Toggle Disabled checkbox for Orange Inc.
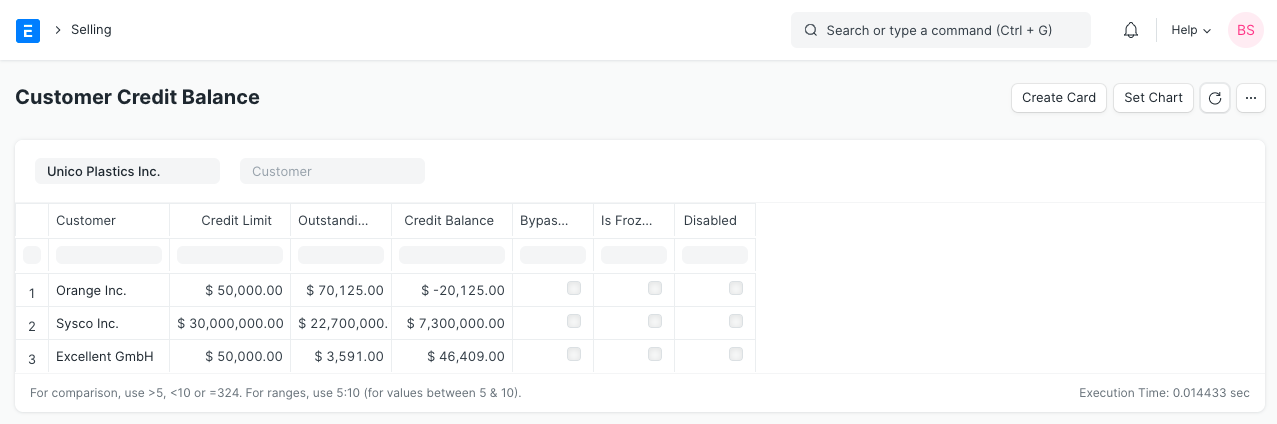 (735, 288)
